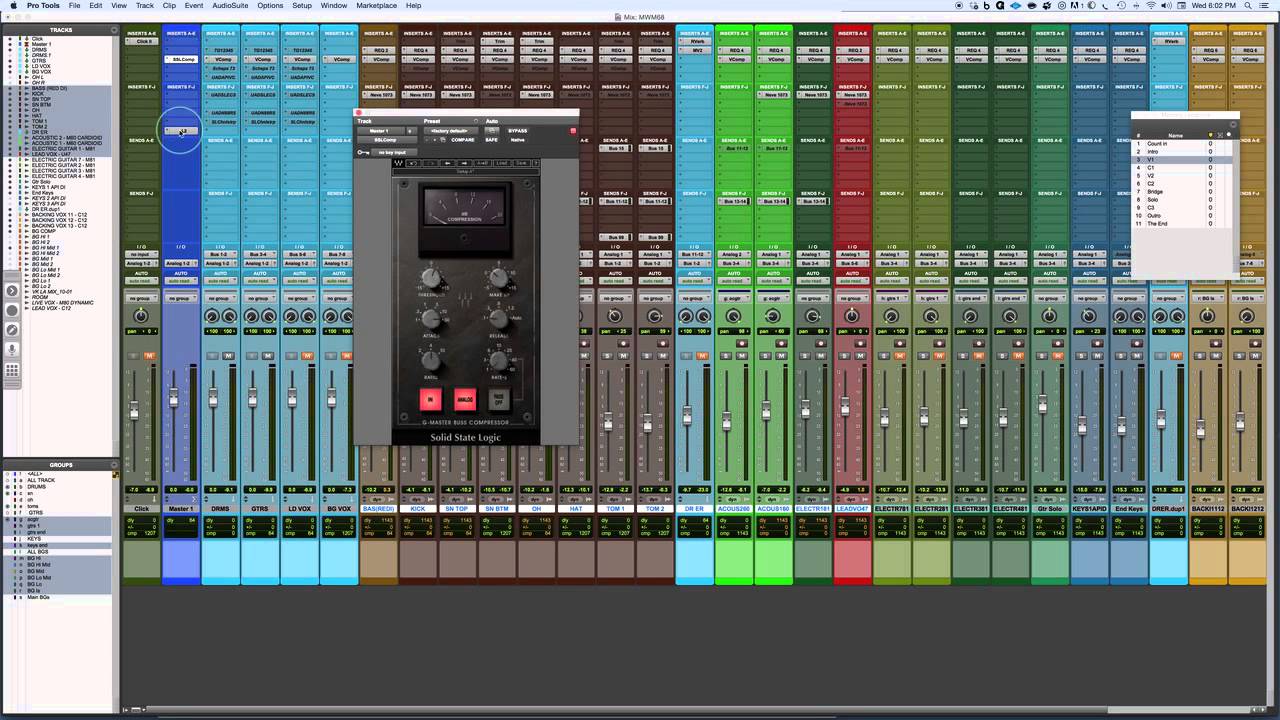
Task: Open the SSLComp insert on Master 1 track
Action: (181, 59)
